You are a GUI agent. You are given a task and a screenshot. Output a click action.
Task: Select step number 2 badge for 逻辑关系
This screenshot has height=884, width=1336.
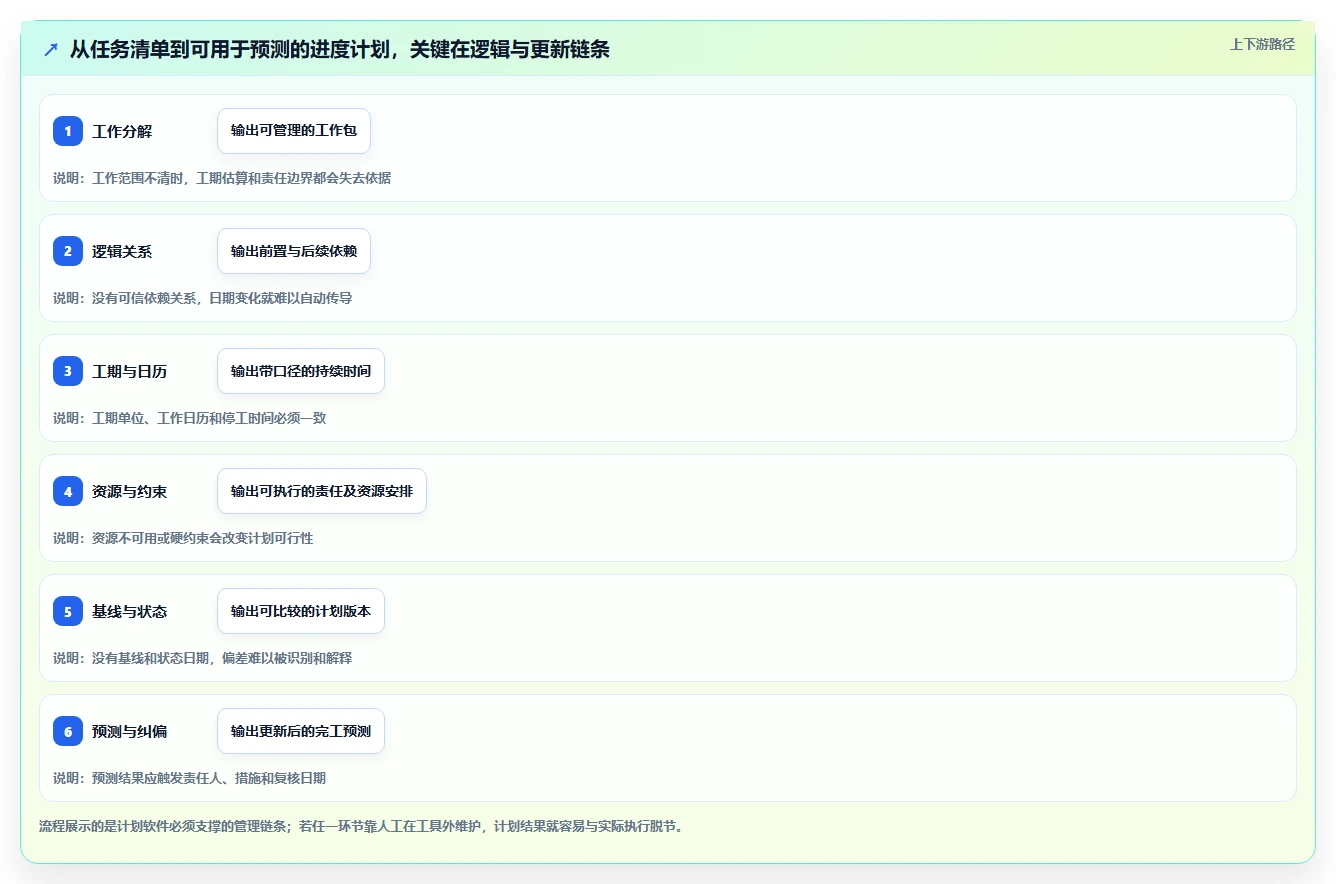pos(68,251)
